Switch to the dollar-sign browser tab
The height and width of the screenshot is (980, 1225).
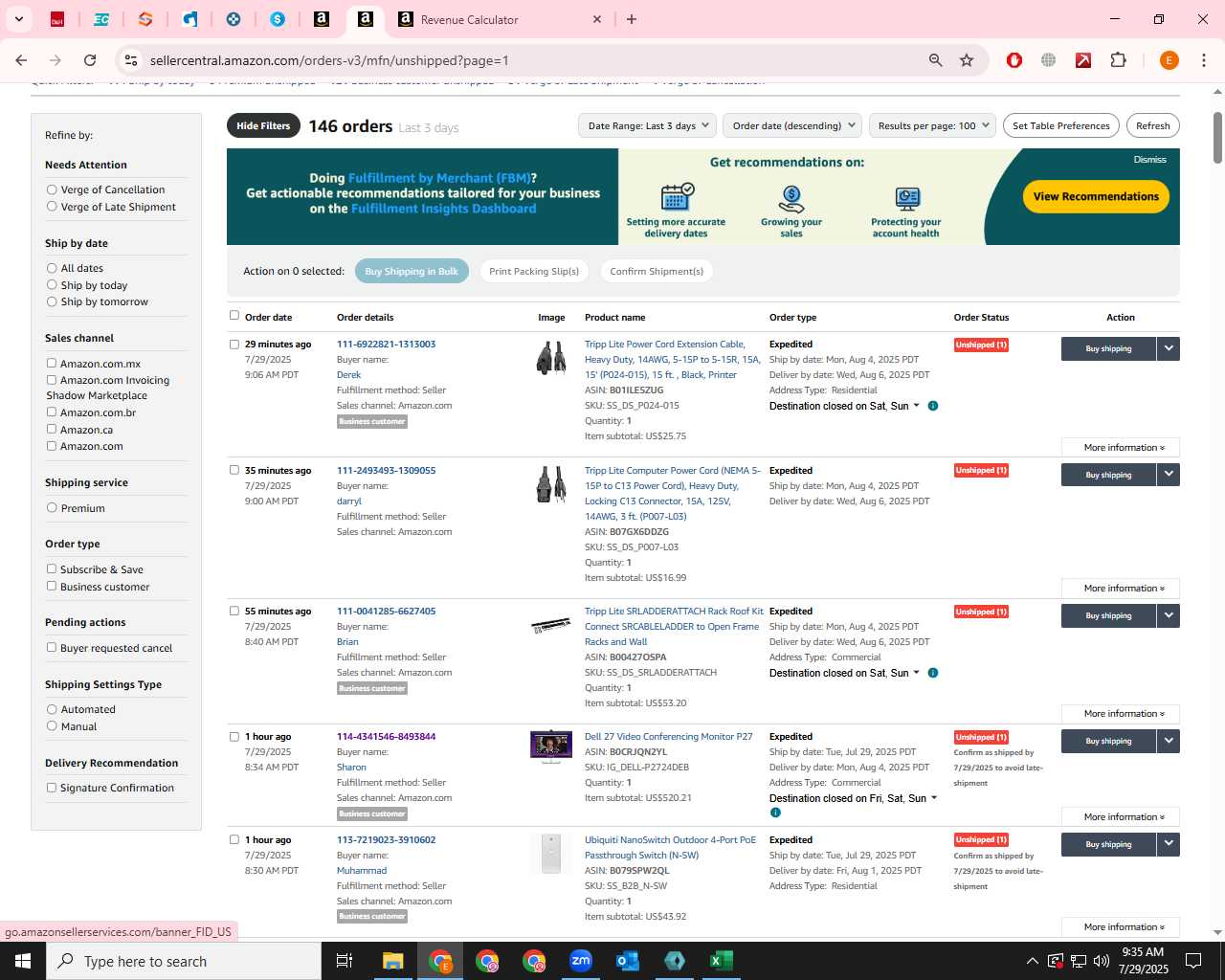[278, 19]
